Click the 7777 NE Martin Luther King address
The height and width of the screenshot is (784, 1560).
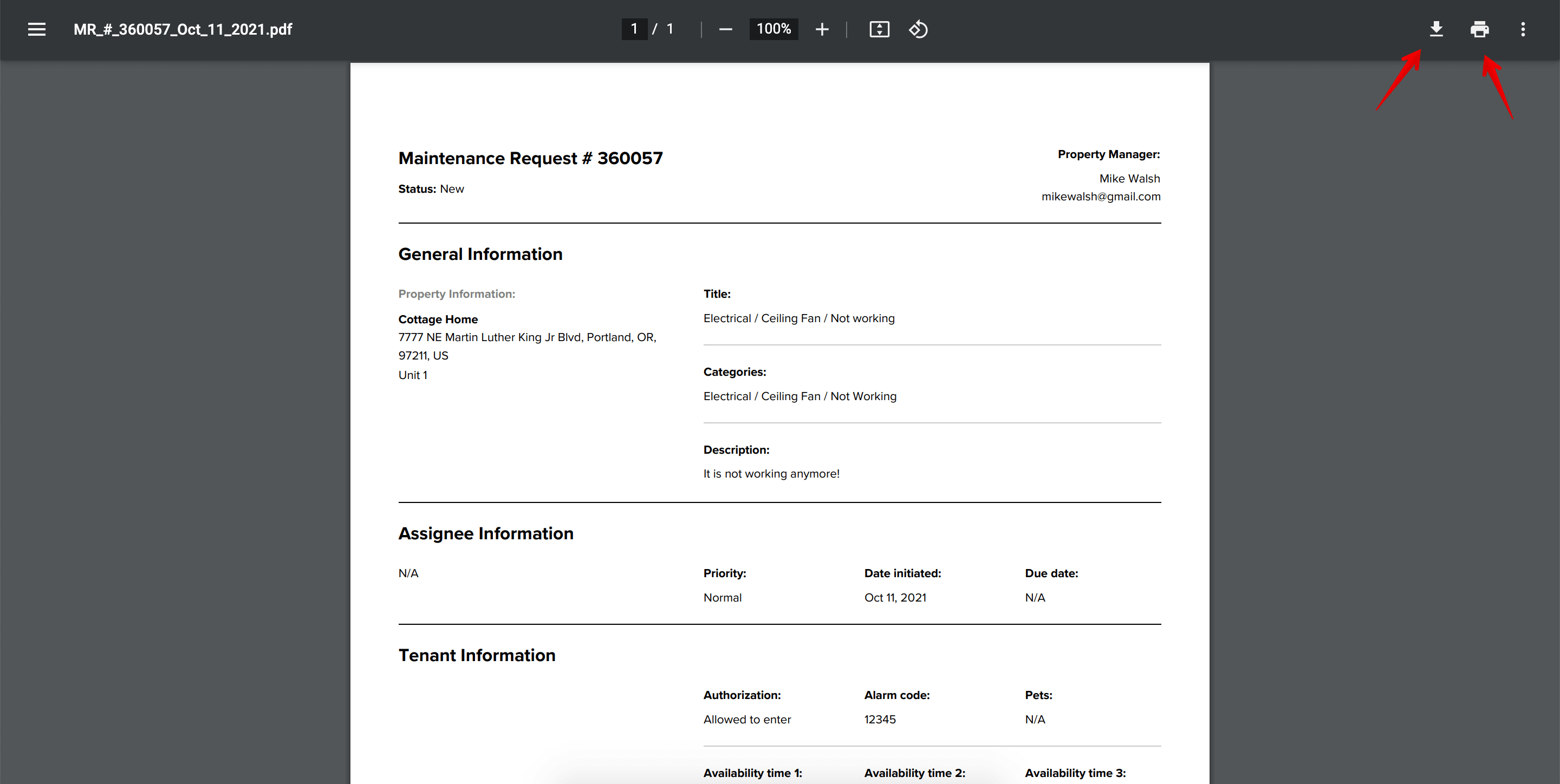[x=527, y=347]
